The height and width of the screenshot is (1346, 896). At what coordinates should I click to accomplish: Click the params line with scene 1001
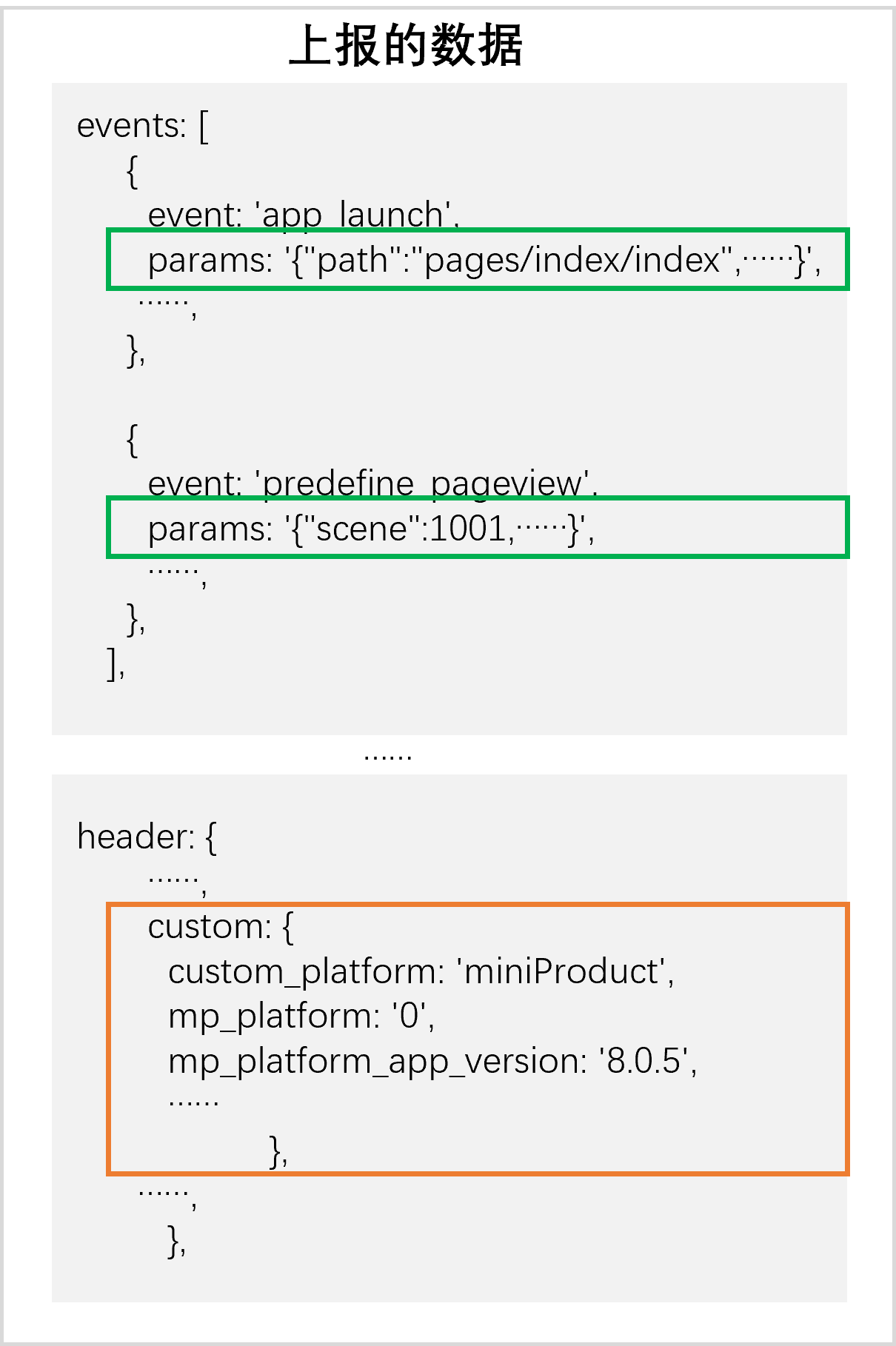(370, 529)
